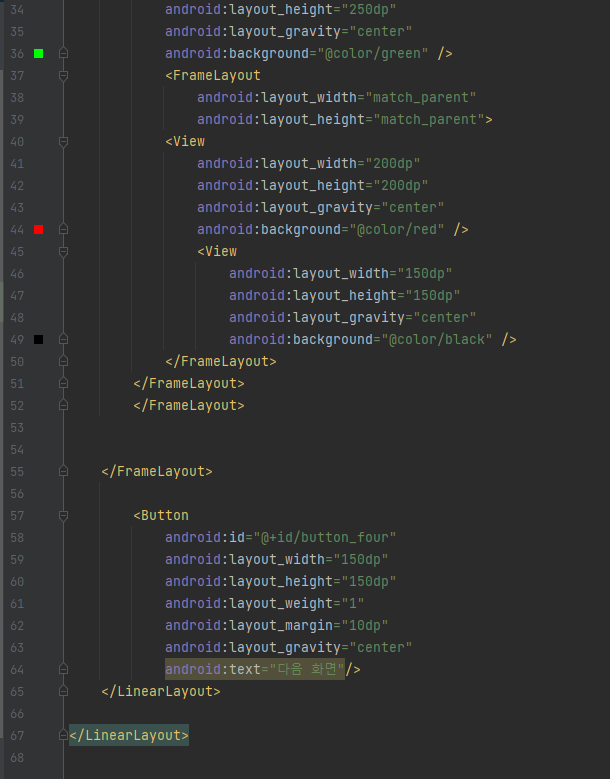Click the layout_margin="10dp" attribute
This screenshot has width=610, height=779.
tap(277, 625)
